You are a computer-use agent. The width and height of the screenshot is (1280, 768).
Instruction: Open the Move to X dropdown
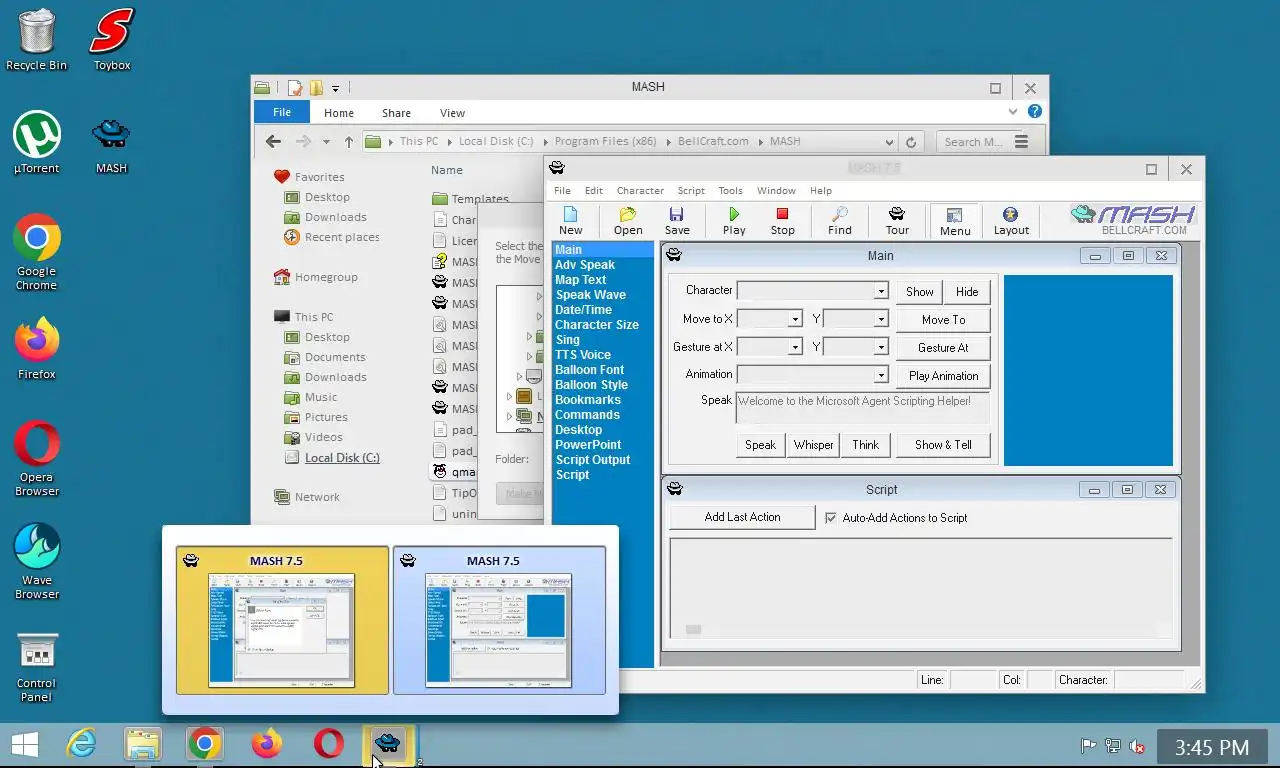795,319
